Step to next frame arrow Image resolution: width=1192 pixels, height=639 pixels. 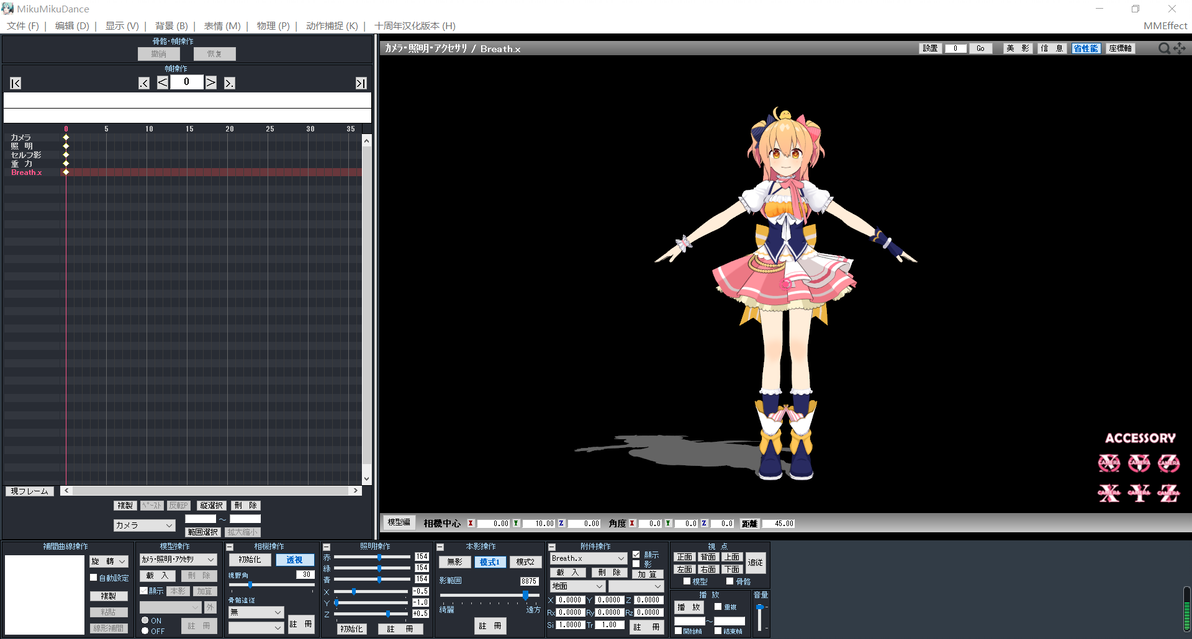(x=211, y=82)
